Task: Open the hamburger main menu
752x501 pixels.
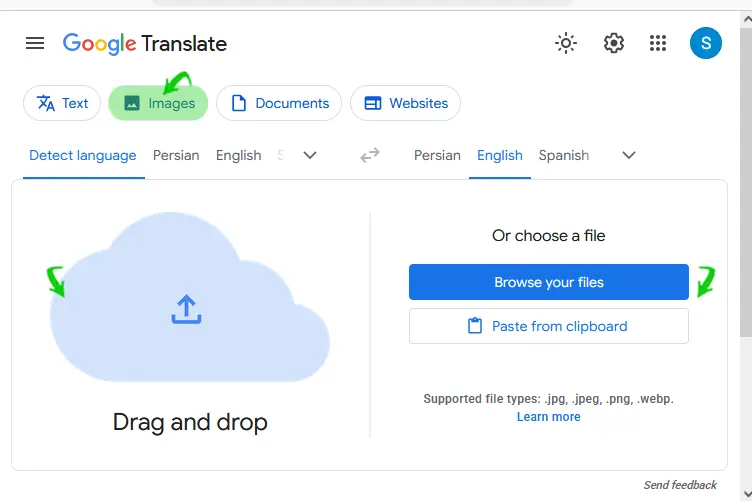Action: click(35, 43)
